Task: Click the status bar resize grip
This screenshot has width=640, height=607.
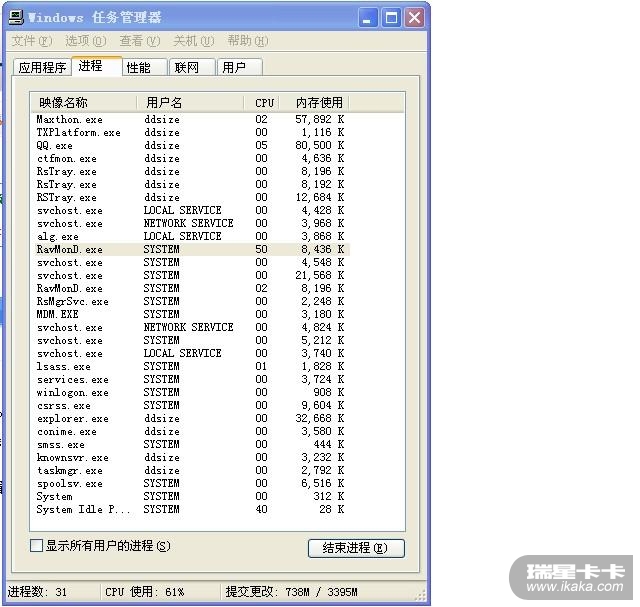Action: 420,595
